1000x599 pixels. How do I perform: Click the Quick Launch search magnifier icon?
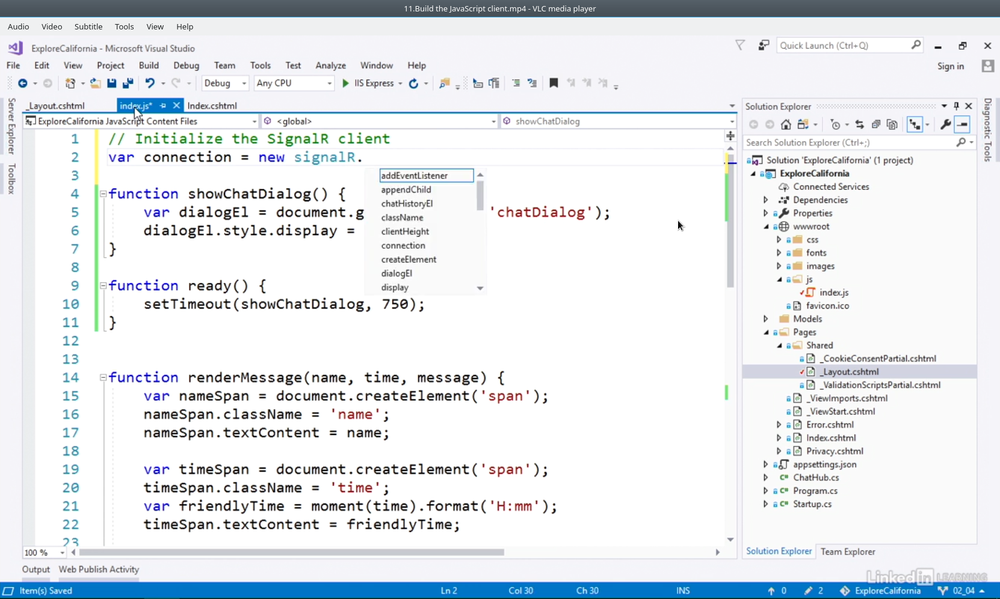coord(916,45)
